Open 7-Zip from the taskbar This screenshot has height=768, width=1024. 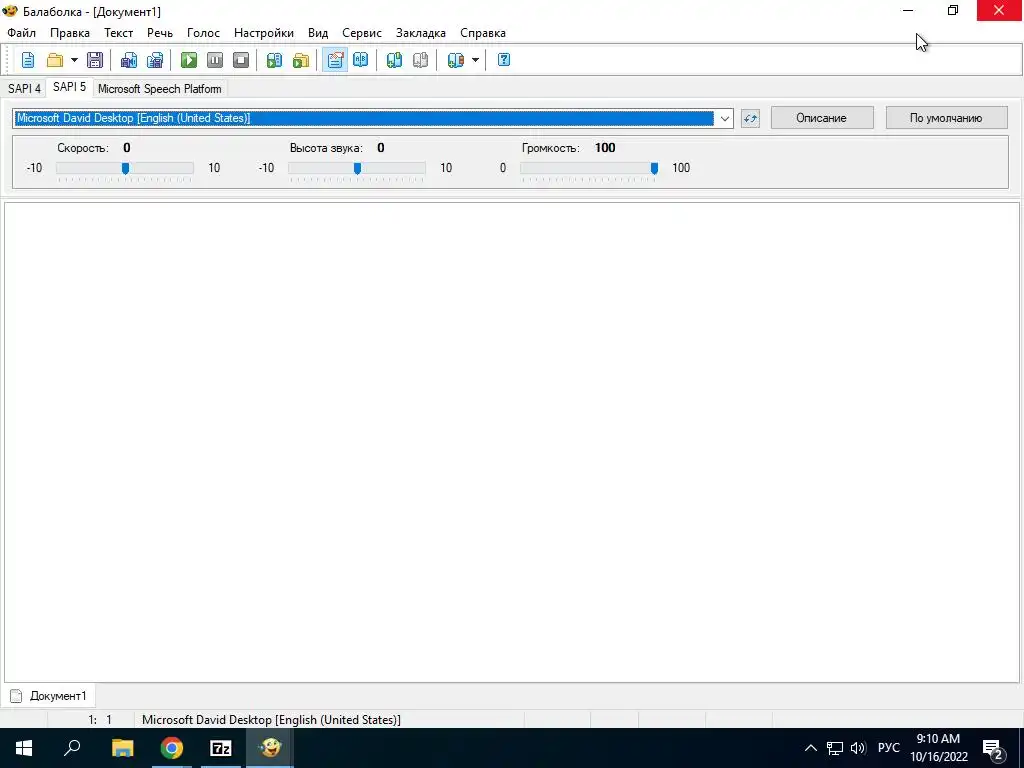(x=221, y=748)
